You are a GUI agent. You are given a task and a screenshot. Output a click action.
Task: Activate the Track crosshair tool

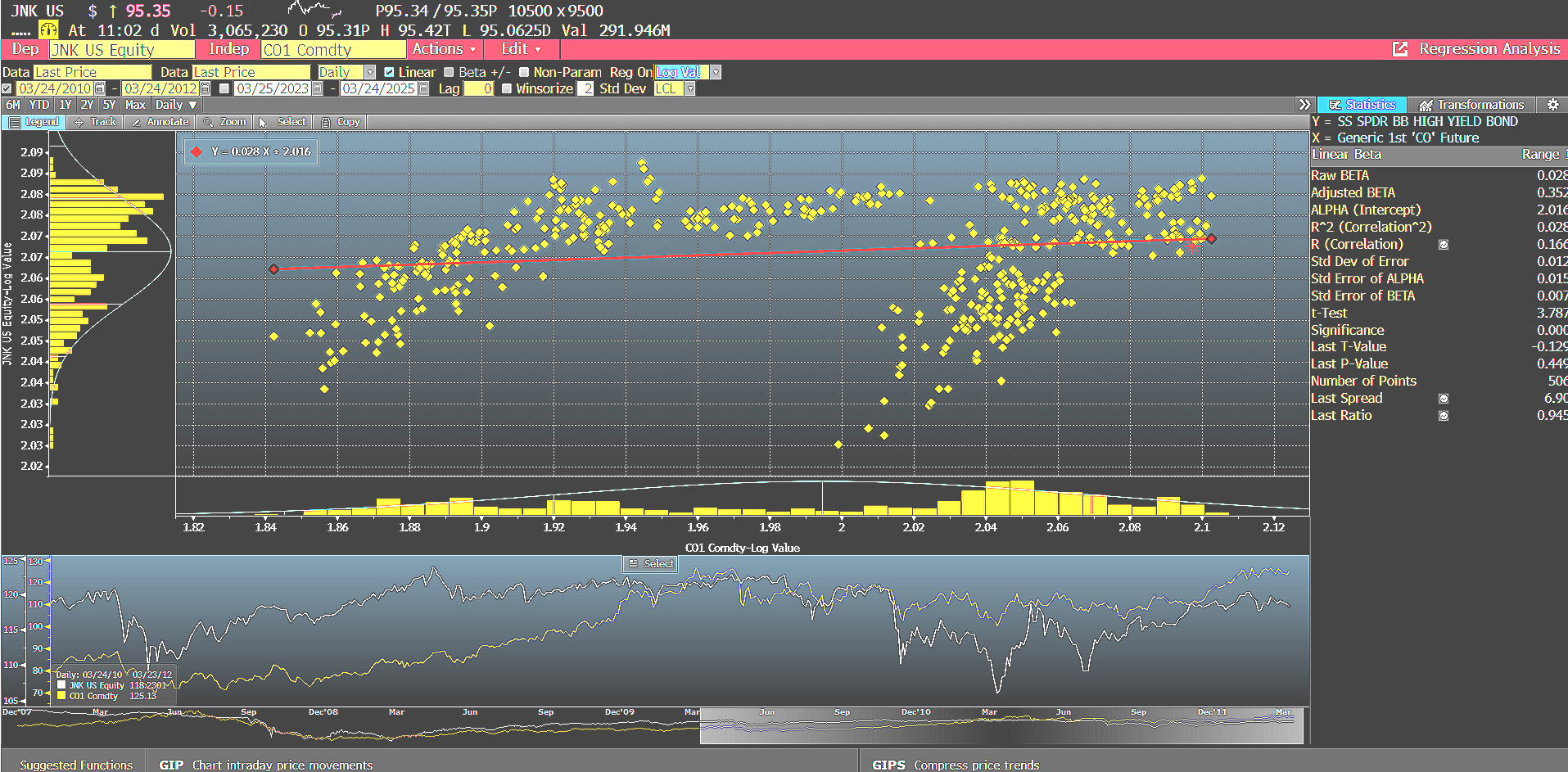click(94, 122)
